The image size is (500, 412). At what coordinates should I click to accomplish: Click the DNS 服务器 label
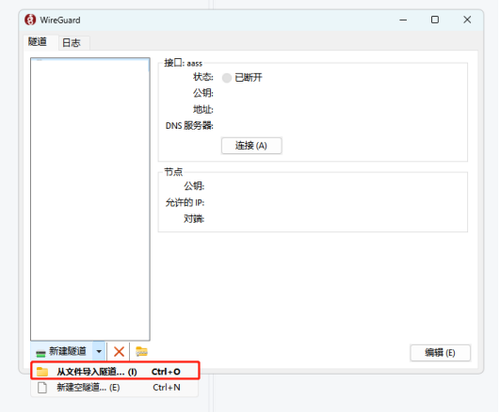pyautogui.click(x=189, y=126)
